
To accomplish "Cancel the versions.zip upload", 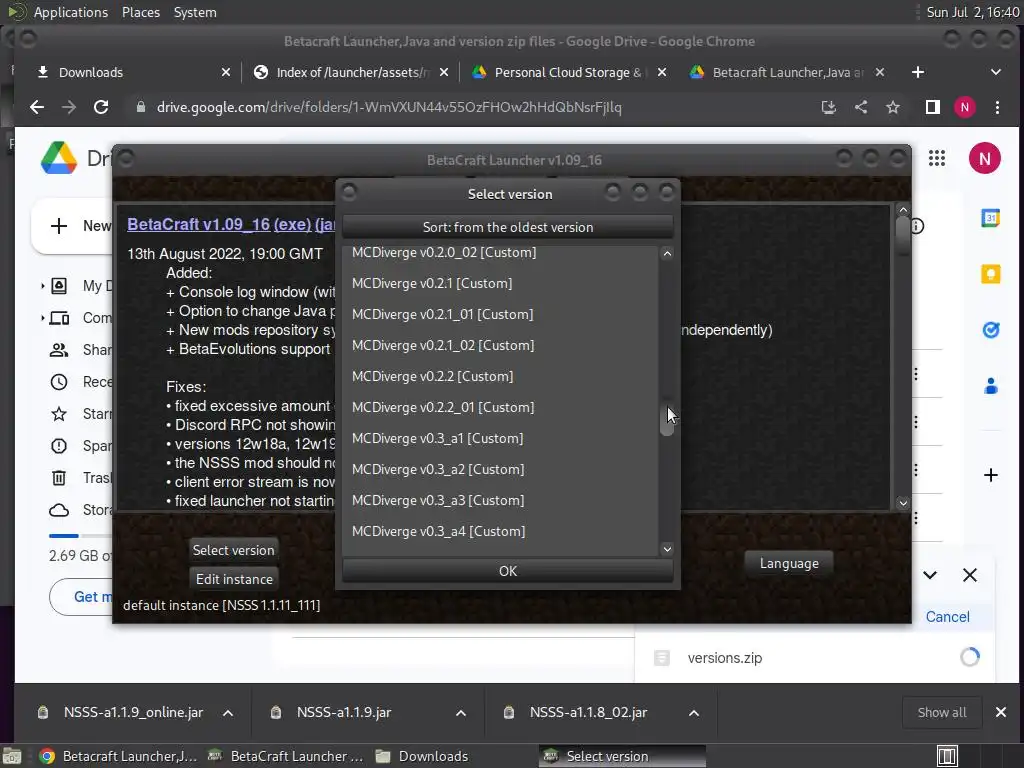I will (x=947, y=616).
